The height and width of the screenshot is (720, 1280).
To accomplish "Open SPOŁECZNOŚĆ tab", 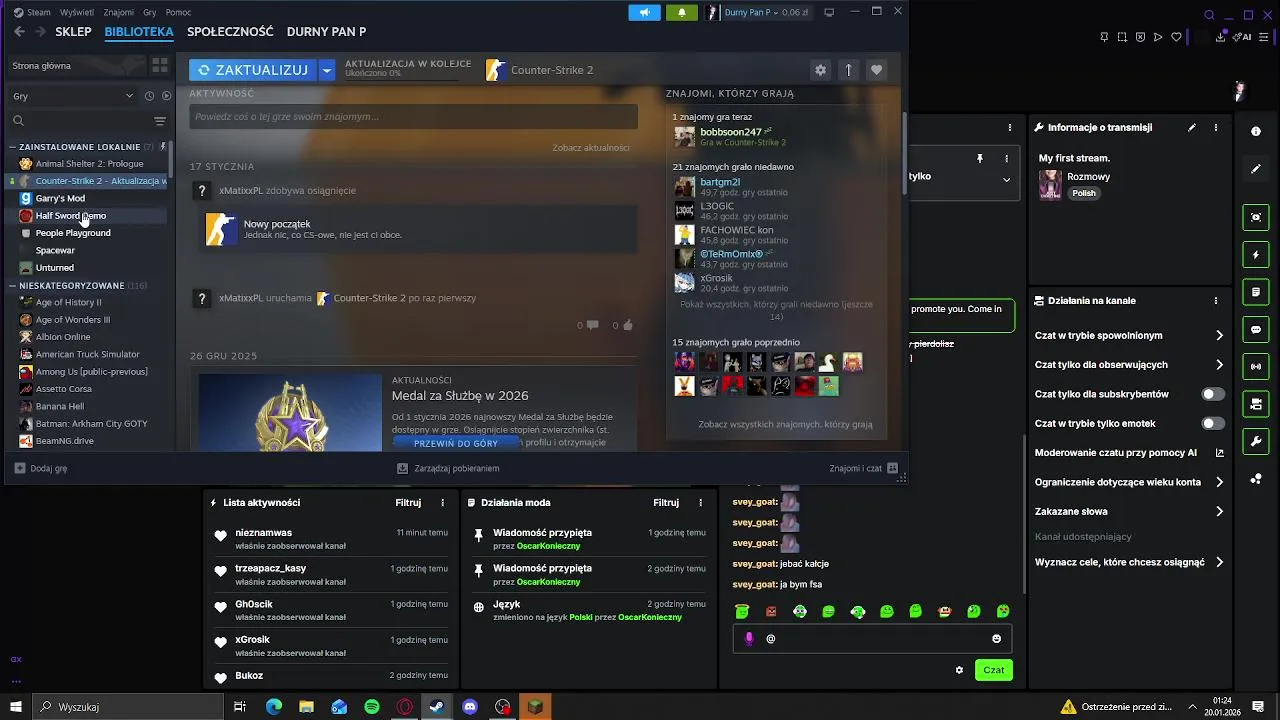I will click(230, 32).
